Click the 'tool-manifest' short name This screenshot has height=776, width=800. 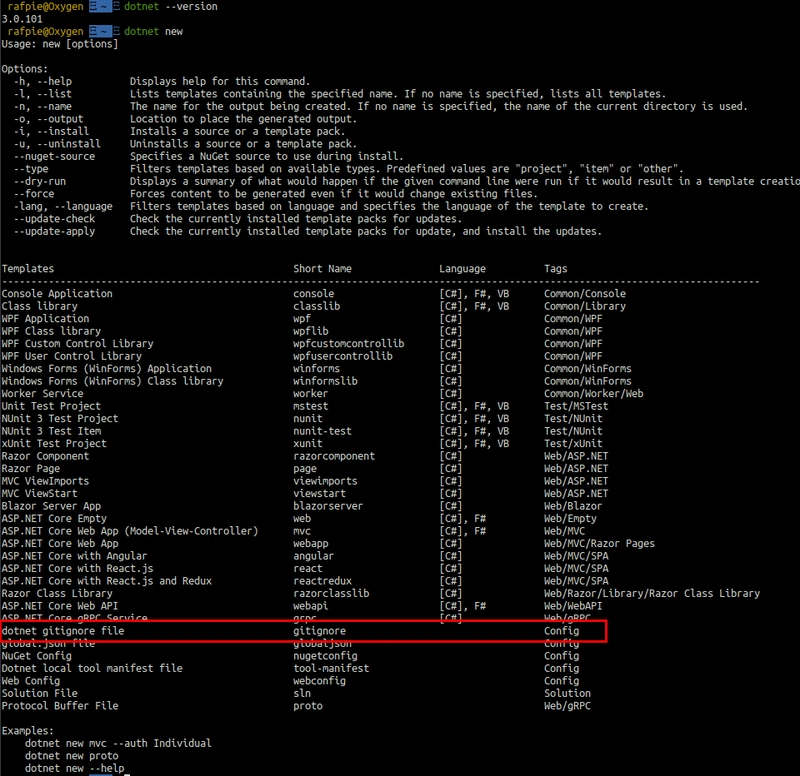pos(331,669)
